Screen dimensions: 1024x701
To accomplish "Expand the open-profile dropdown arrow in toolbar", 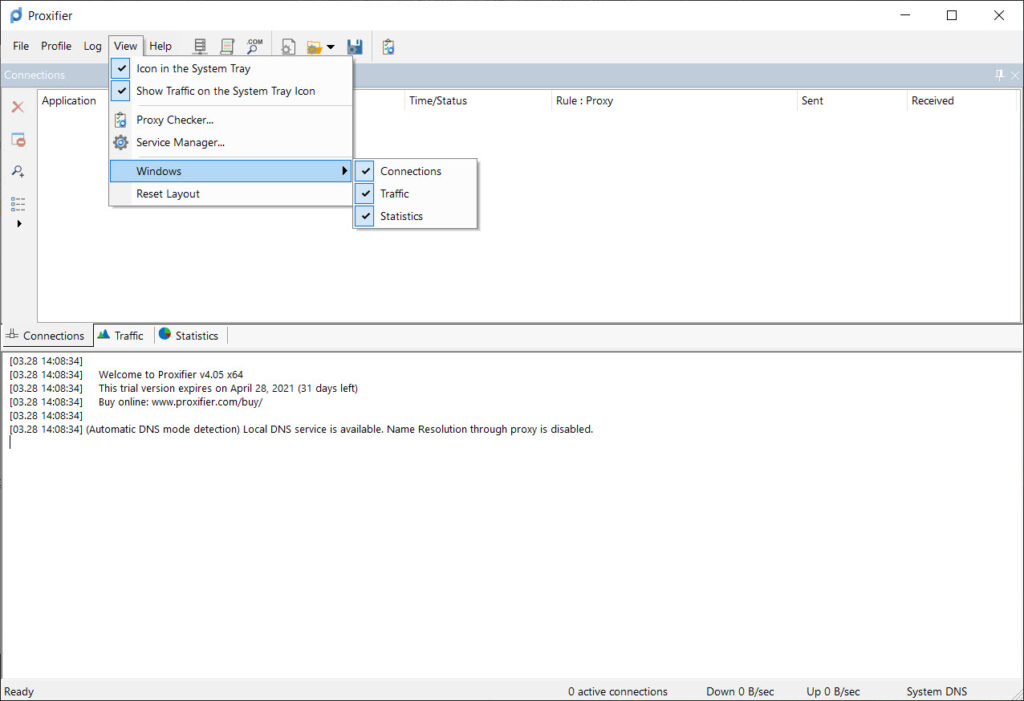I will point(330,47).
